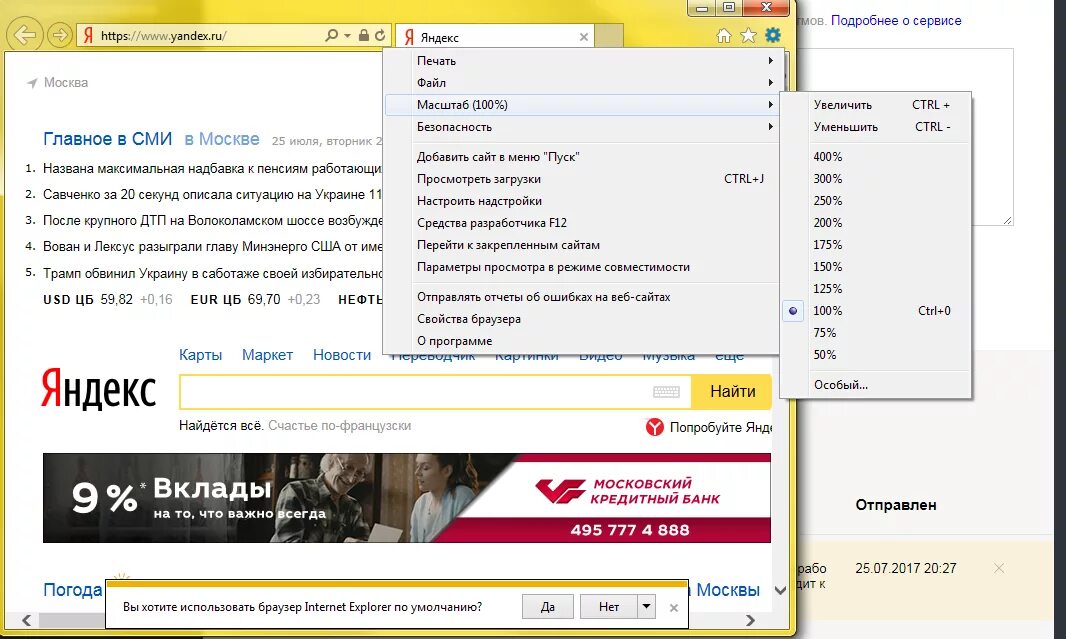Click the Найти search button
Image resolution: width=1066 pixels, height=639 pixels.
pyautogui.click(x=732, y=392)
